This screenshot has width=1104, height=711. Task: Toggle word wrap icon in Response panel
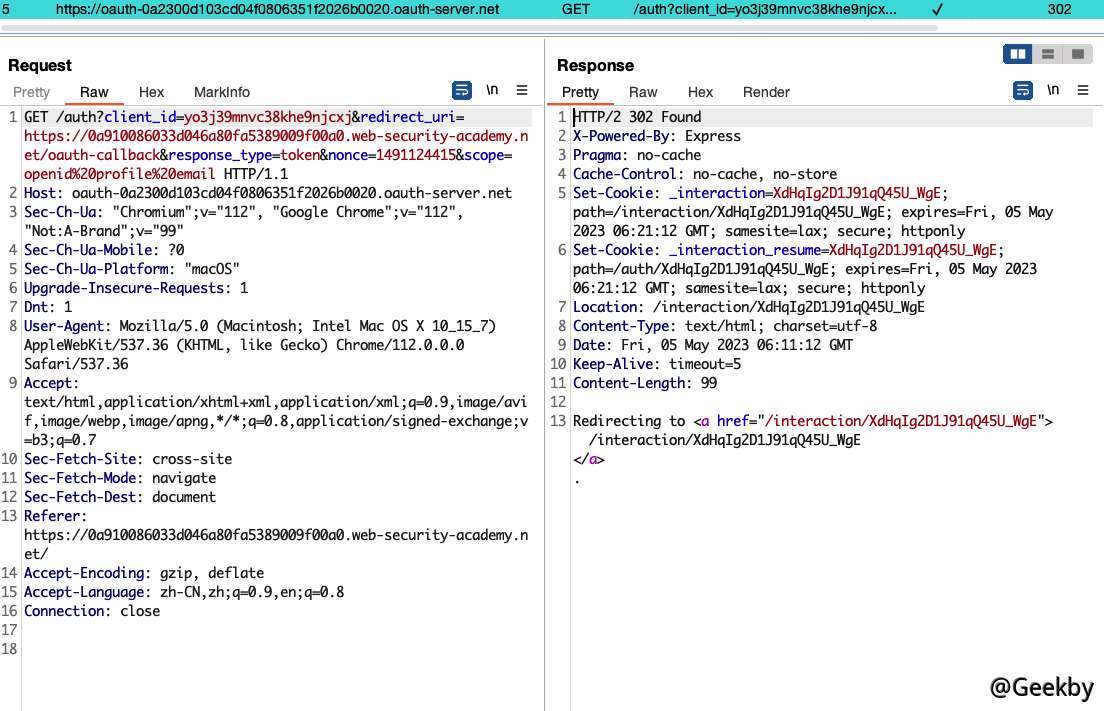[x=1022, y=91]
